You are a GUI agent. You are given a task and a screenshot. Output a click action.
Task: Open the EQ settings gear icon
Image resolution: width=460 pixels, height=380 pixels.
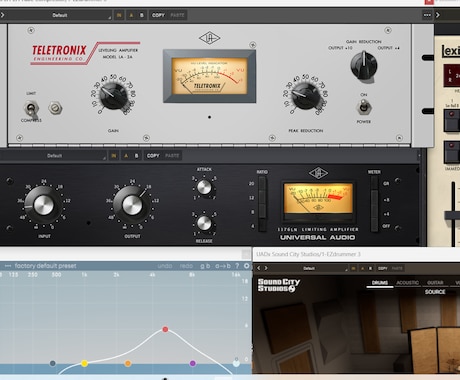pos(247,266)
